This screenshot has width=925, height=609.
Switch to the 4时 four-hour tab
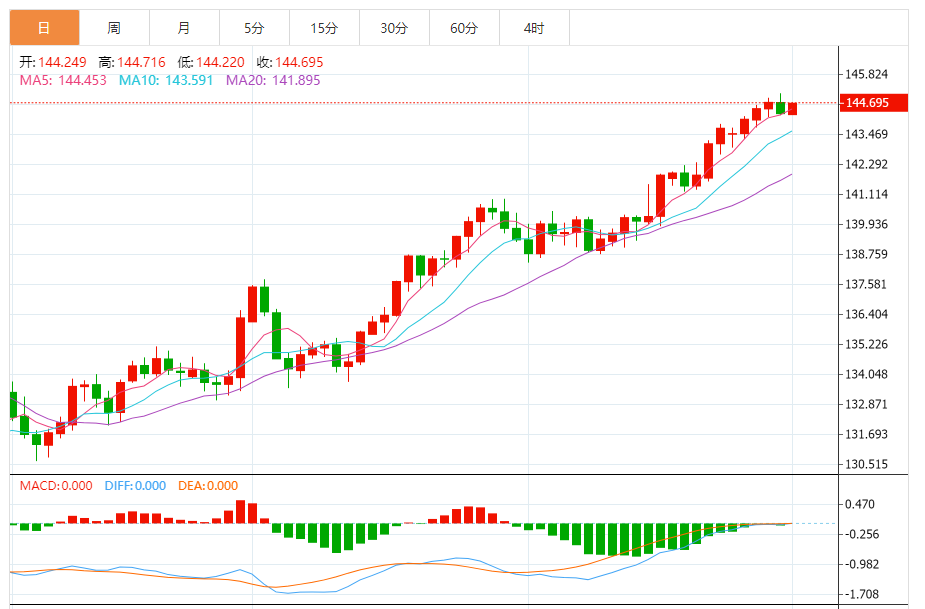click(x=534, y=28)
